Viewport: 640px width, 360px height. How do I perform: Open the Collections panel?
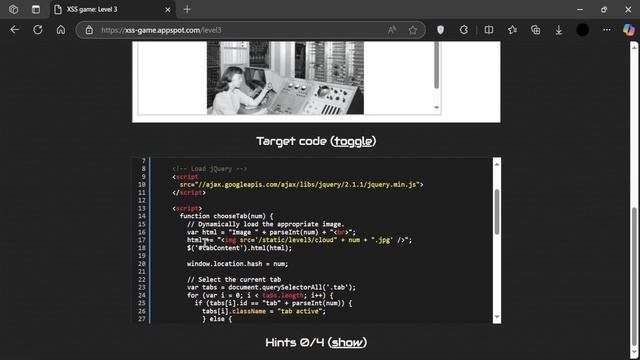pyautogui.click(x=536, y=30)
